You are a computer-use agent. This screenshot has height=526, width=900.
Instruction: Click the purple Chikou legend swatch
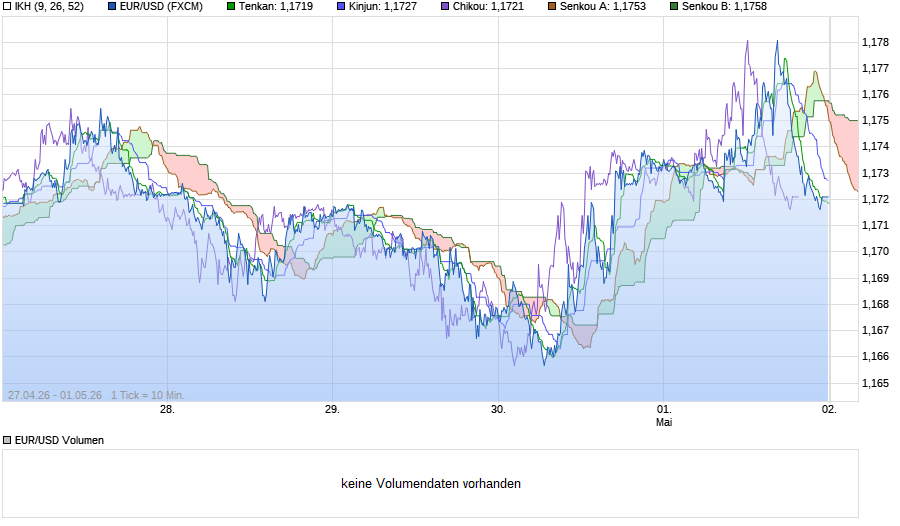445,6
